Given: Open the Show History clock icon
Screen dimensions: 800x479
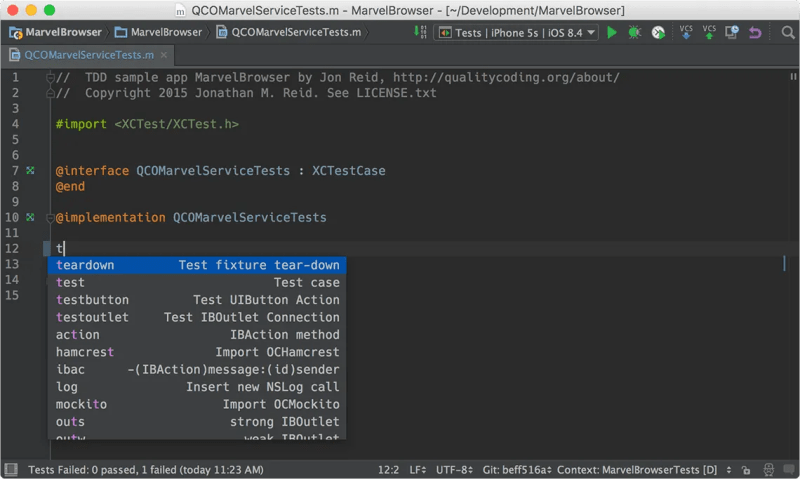Looking at the screenshot, I should tap(732, 32).
